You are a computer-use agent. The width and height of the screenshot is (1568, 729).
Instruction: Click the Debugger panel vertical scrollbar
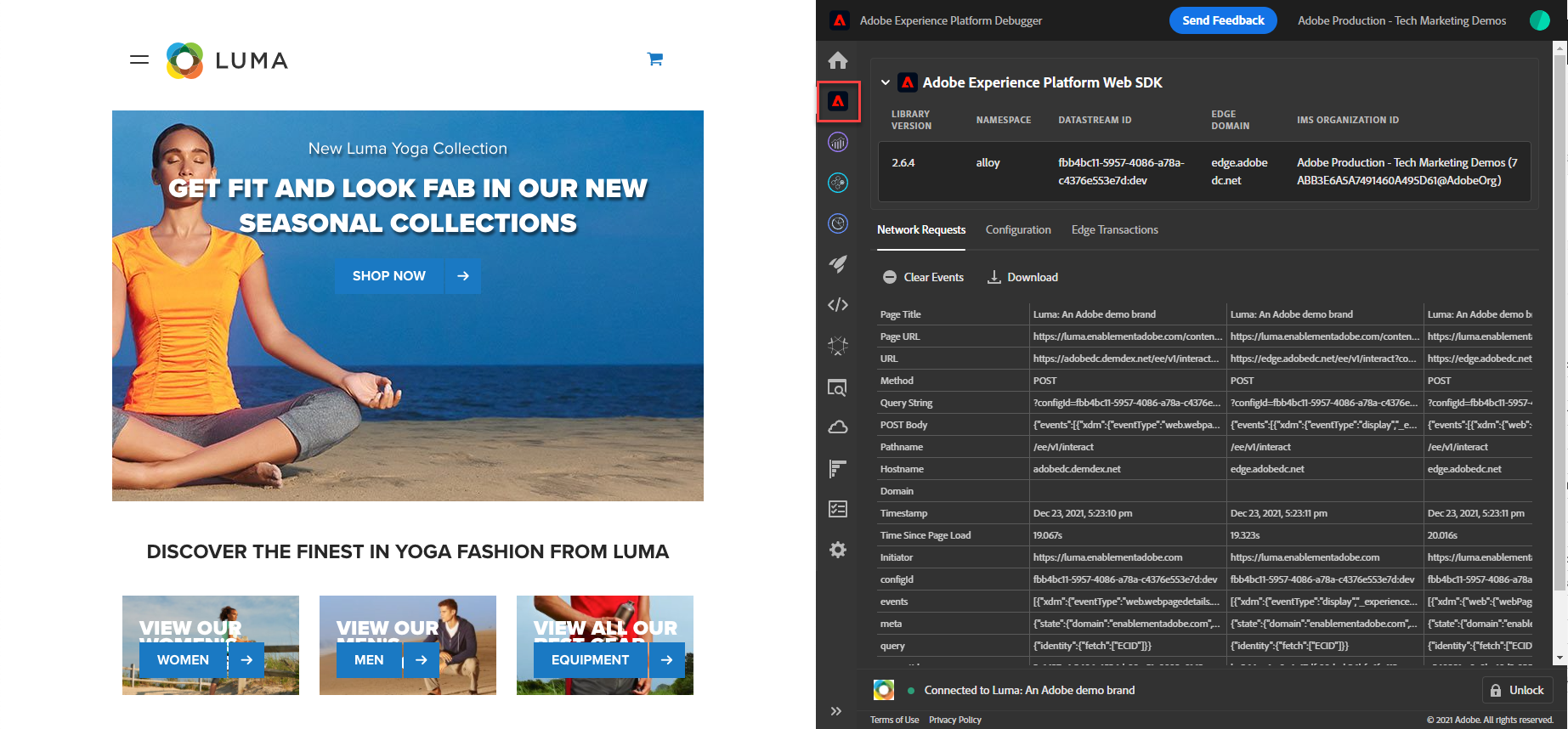tap(1560, 323)
